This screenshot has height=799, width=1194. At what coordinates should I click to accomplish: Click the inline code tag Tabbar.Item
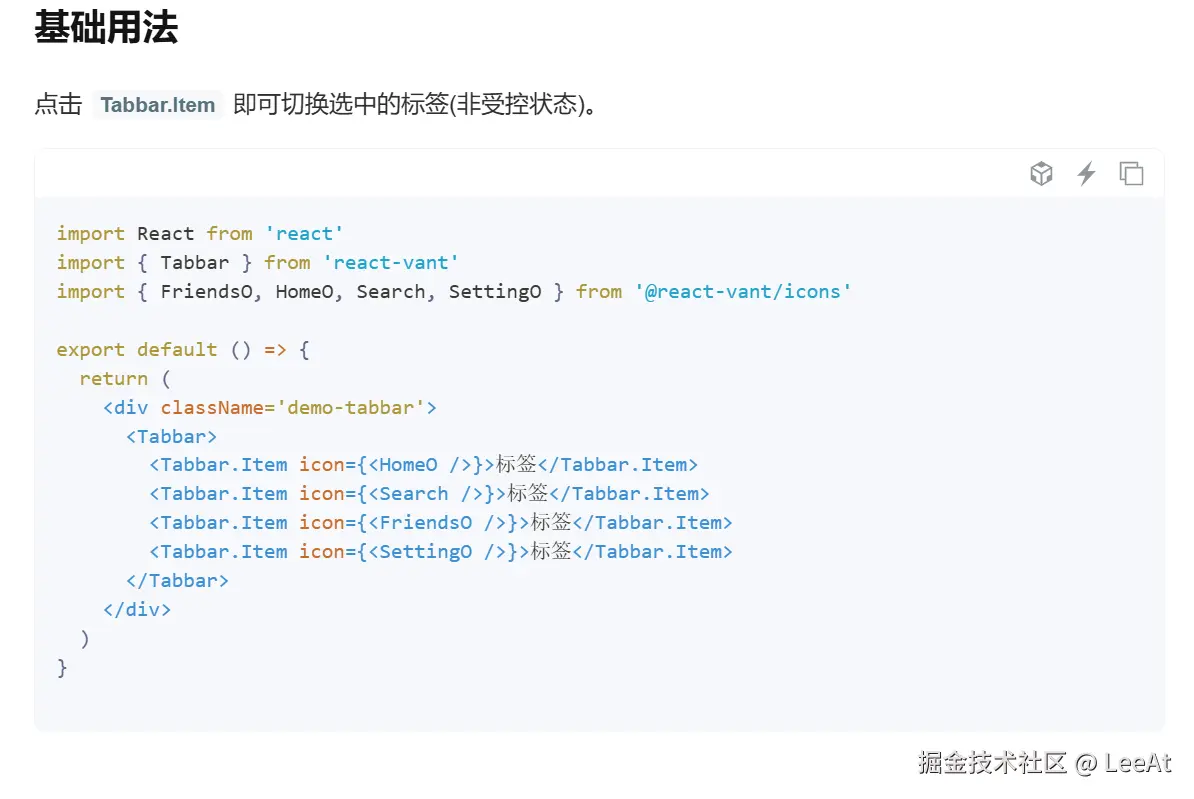(x=158, y=104)
